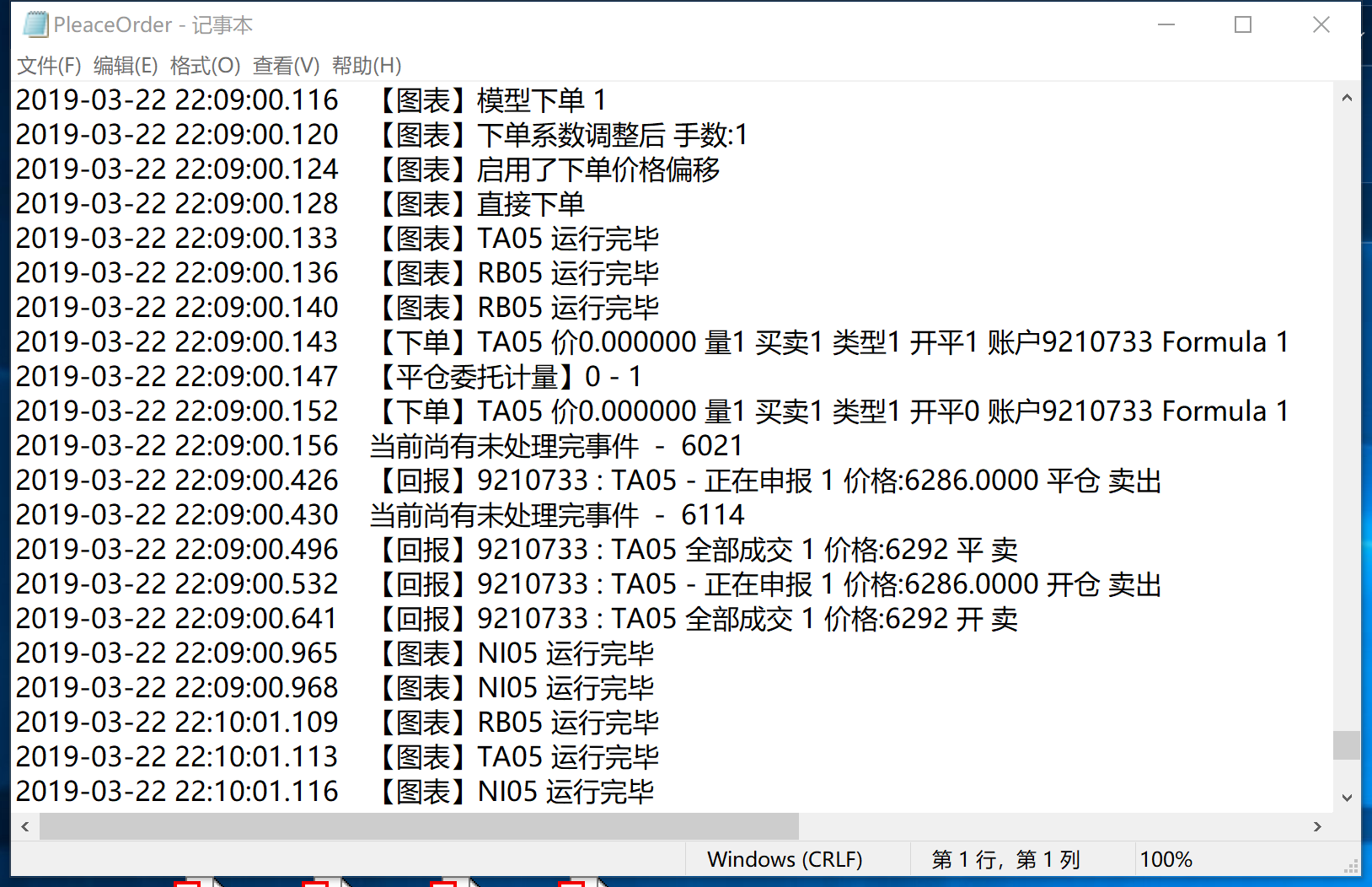Click the text "启用了下单价格偏移"
The height and width of the screenshot is (887, 1372).
coord(598,169)
